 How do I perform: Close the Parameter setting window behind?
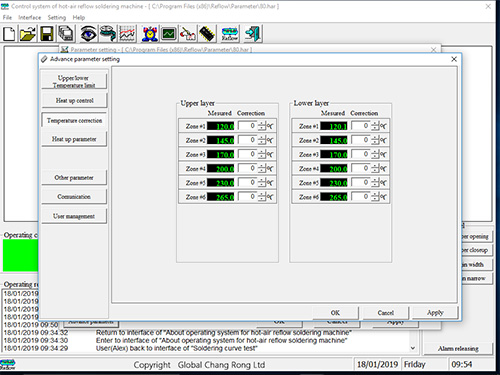click(x=433, y=50)
